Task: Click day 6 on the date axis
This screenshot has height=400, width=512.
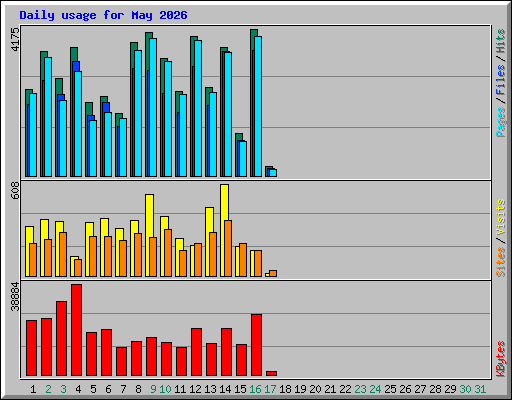Action: 108,389
